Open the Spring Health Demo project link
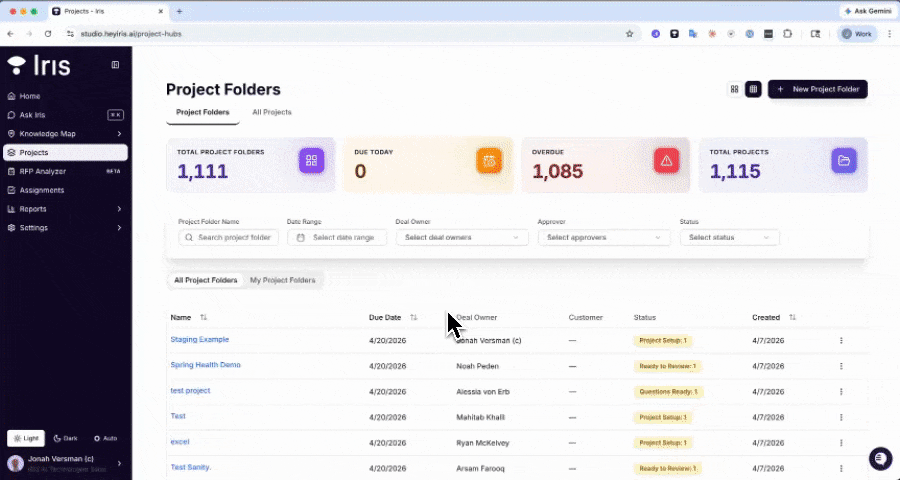This screenshot has width=900, height=480. tap(205, 365)
